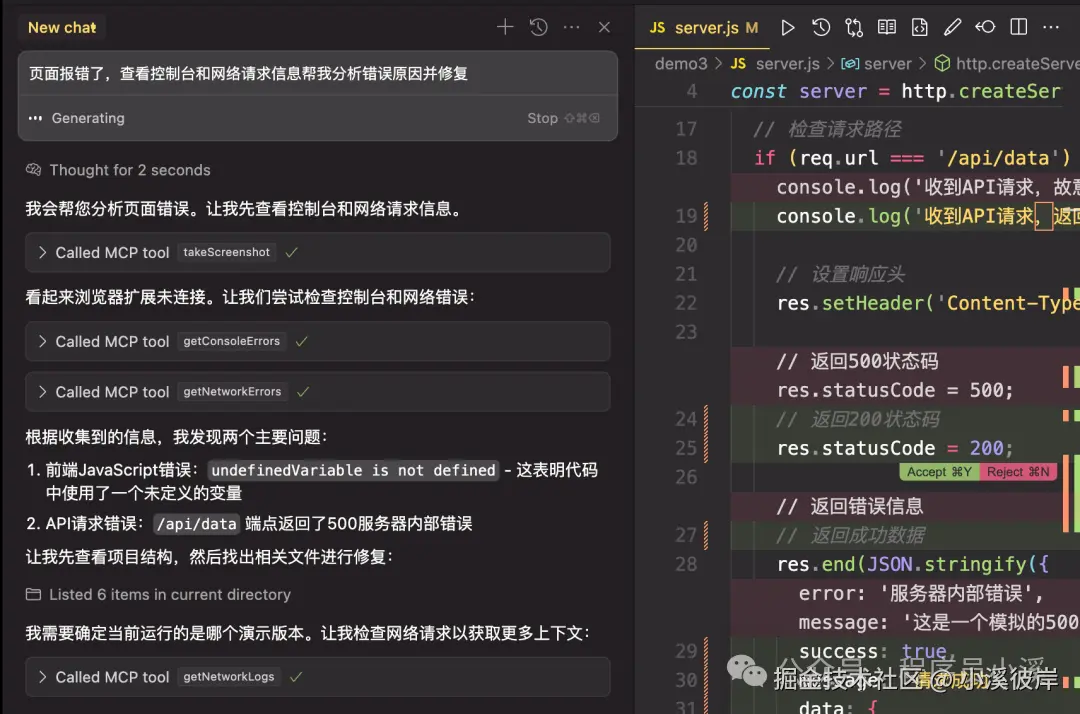Select server.js in breadcrumb path
Viewport: 1080px width, 714px height.
click(787, 64)
